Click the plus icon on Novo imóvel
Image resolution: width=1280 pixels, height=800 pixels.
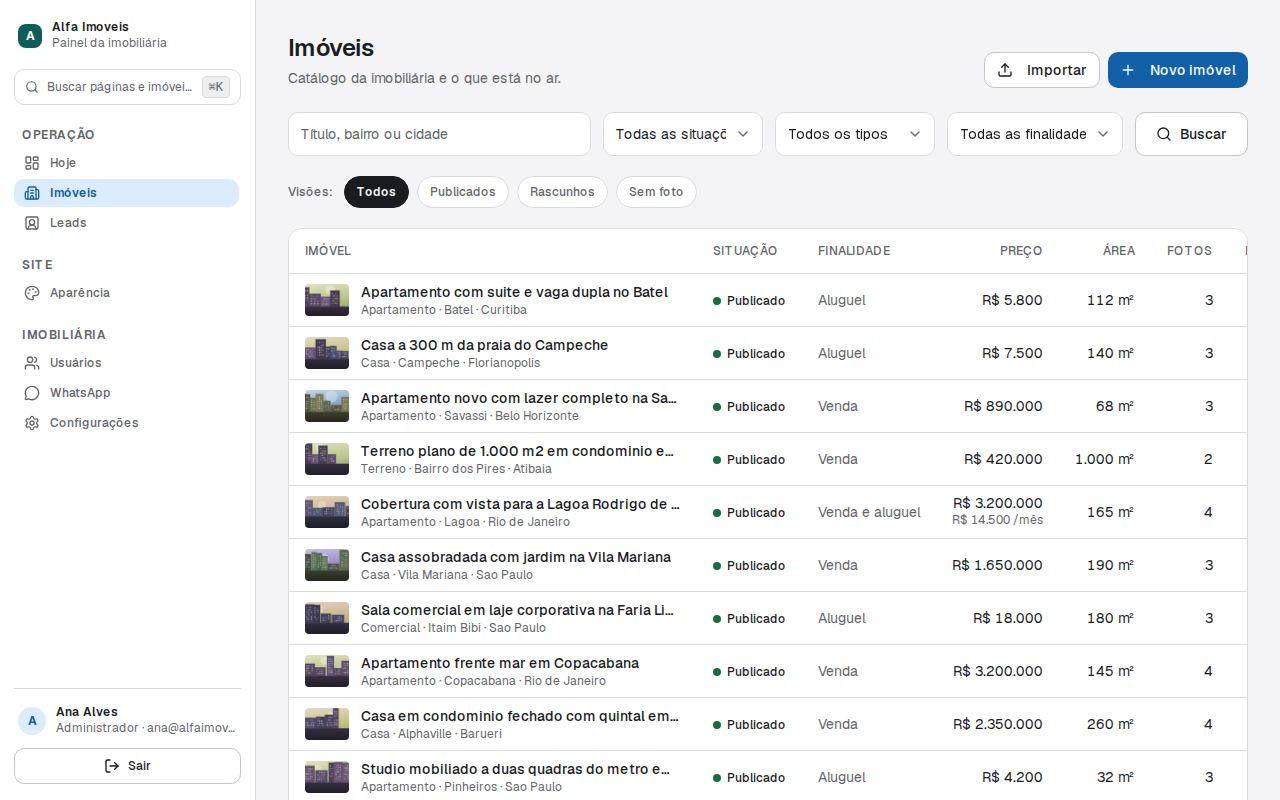1128,70
